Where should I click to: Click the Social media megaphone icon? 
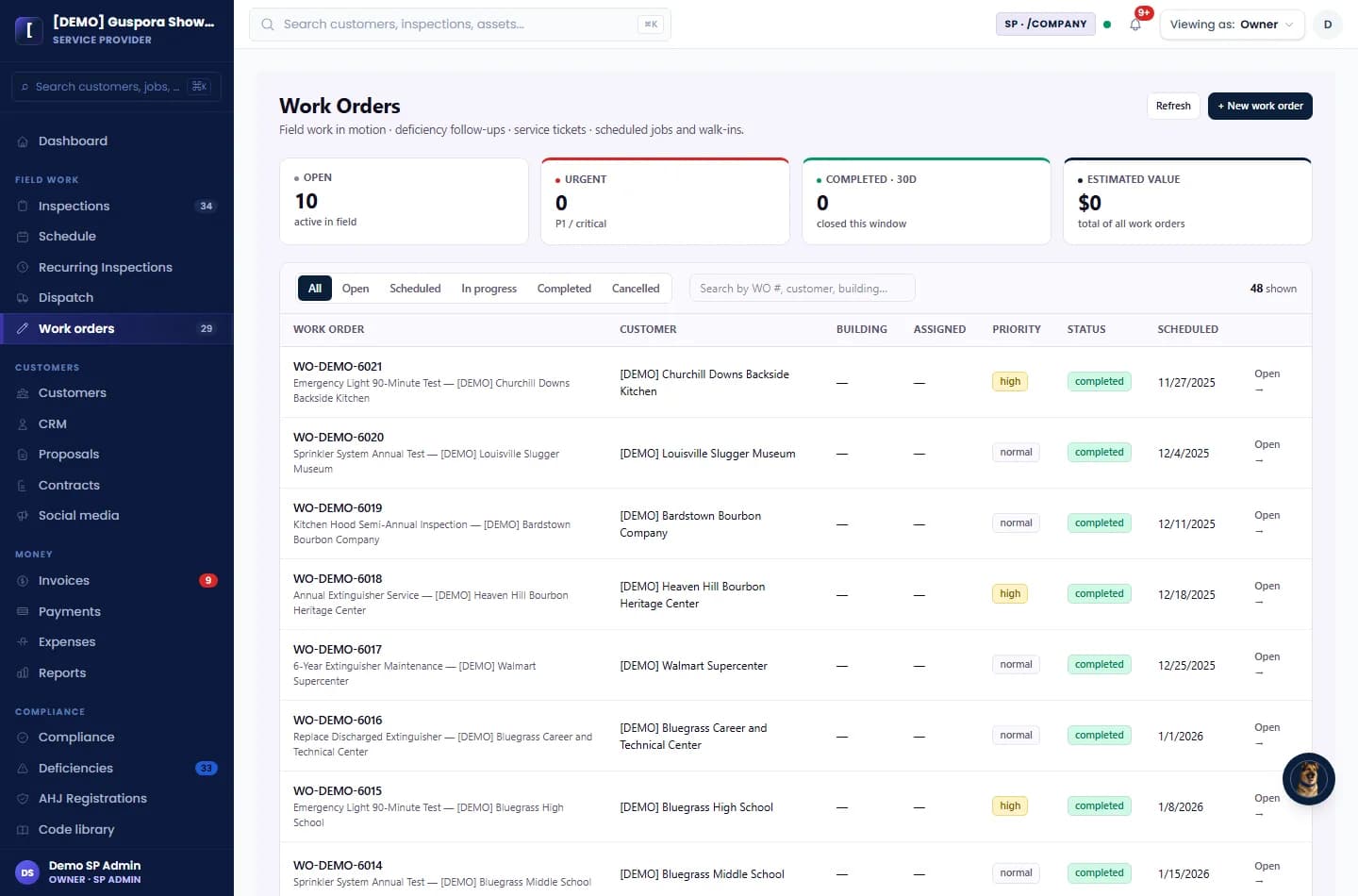pyautogui.click(x=23, y=516)
